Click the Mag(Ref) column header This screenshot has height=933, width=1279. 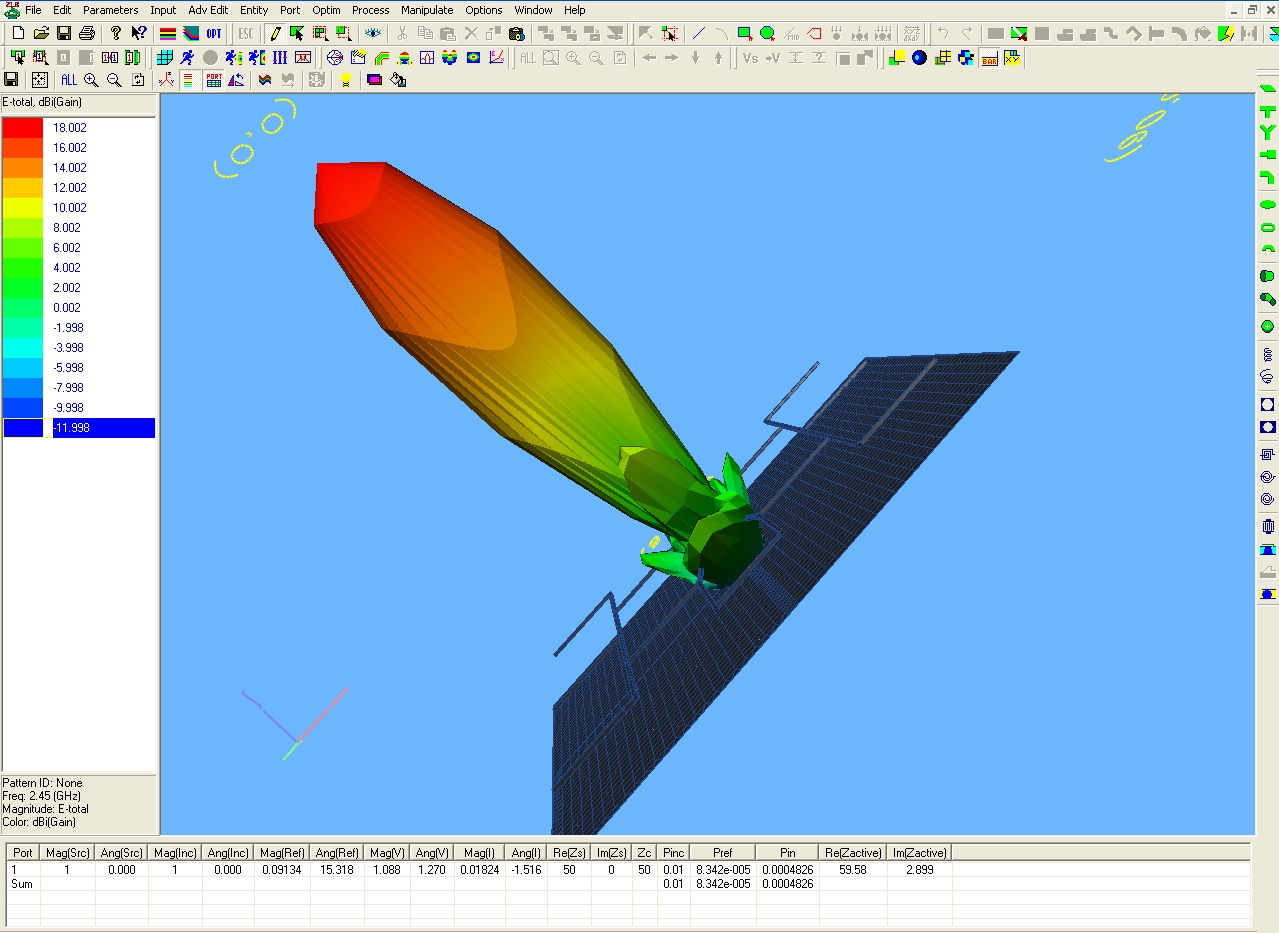tap(282, 853)
